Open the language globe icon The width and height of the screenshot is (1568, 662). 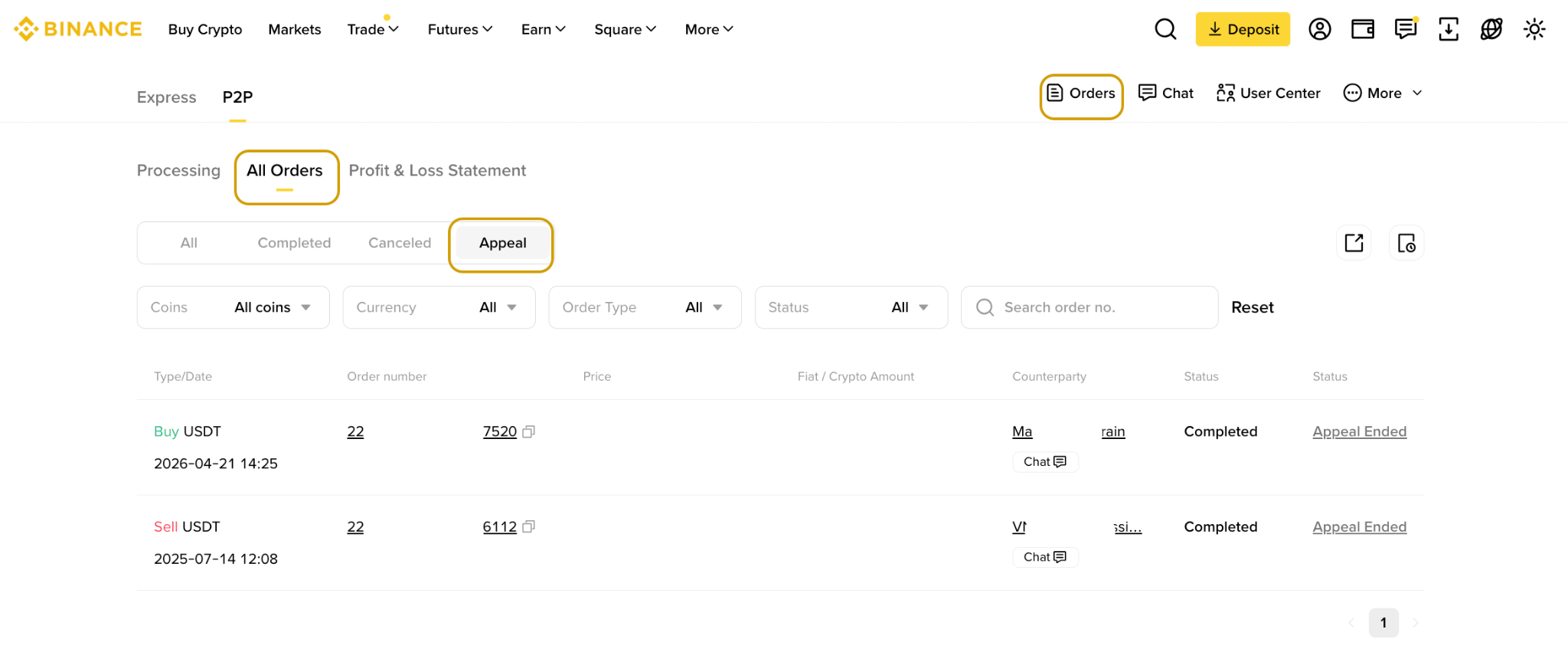pyautogui.click(x=1491, y=29)
